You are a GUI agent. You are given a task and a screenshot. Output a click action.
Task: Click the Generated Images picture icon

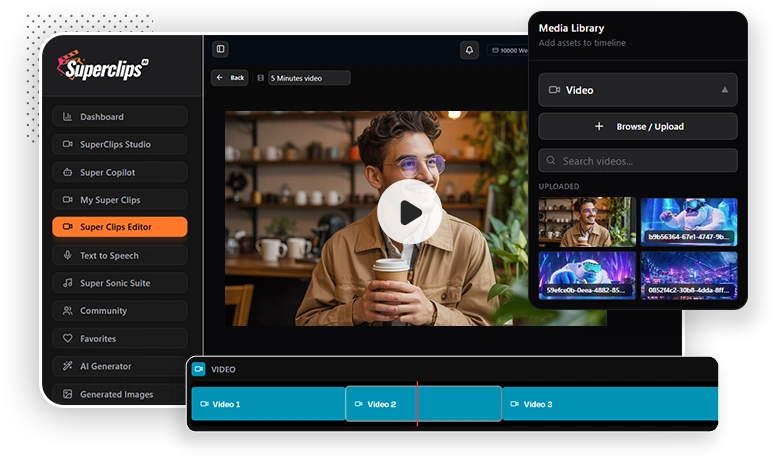(x=67, y=394)
